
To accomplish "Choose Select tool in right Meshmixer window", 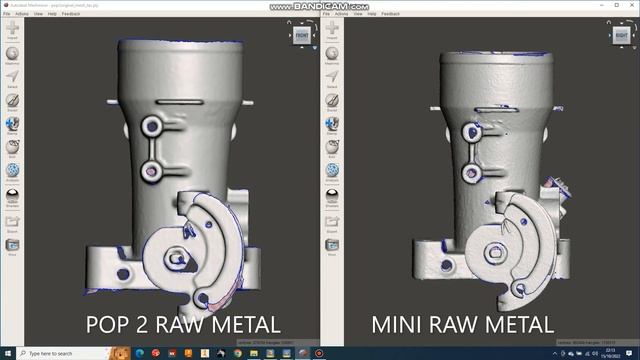I will pyautogui.click(x=332, y=78).
